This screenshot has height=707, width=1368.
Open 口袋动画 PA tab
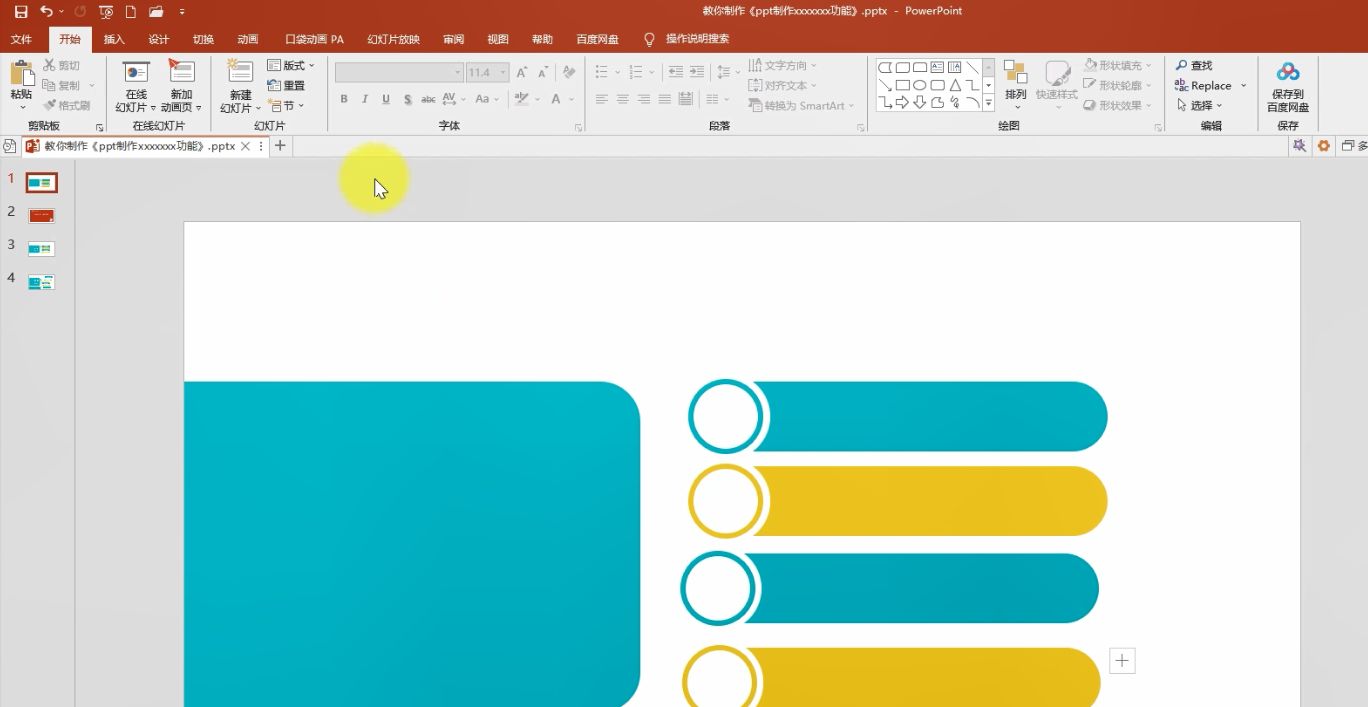point(314,39)
